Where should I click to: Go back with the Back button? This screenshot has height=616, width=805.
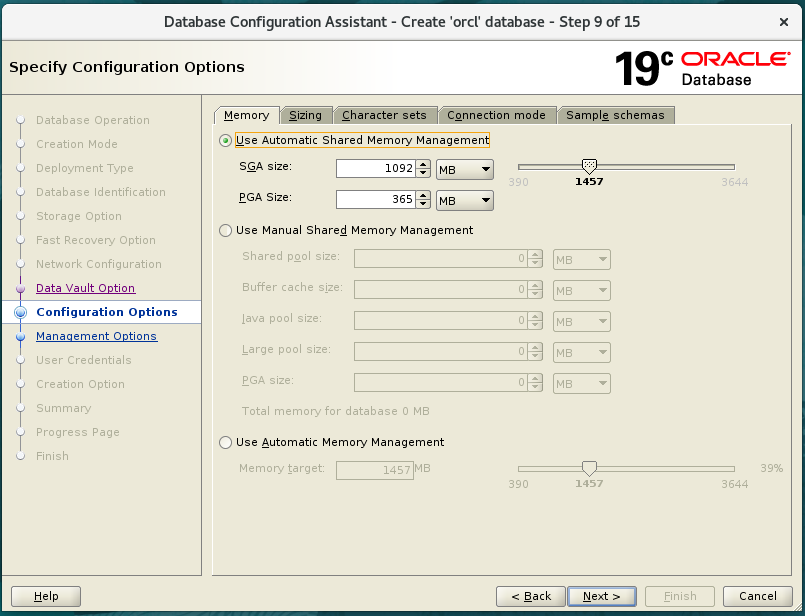pos(531,596)
